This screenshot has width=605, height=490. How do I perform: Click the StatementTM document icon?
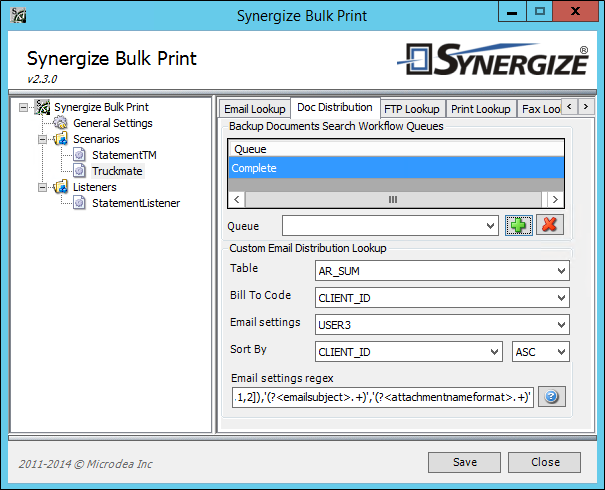coord(79,155)
